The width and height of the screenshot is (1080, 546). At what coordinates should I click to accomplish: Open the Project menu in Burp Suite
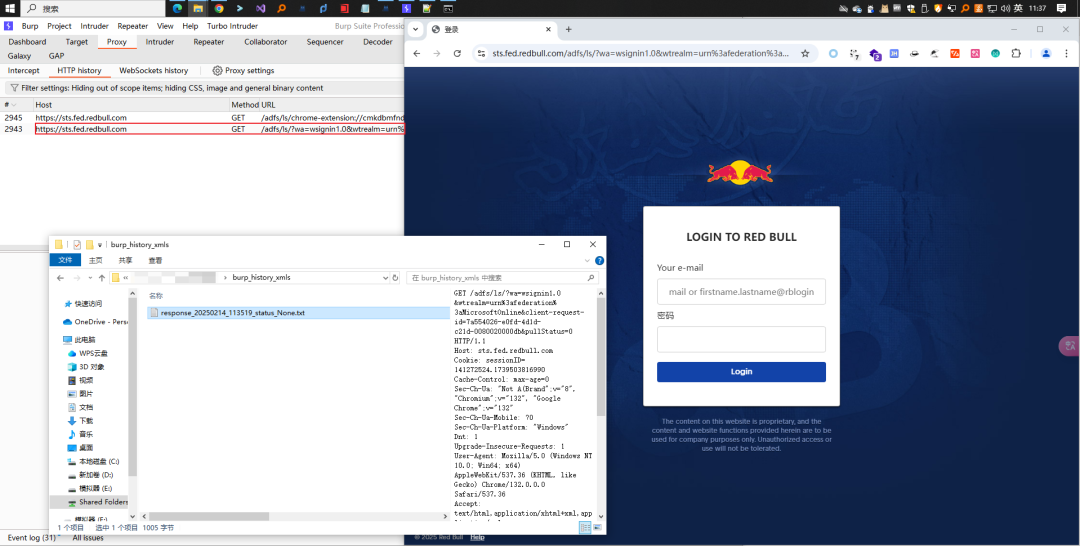(59, 26)
